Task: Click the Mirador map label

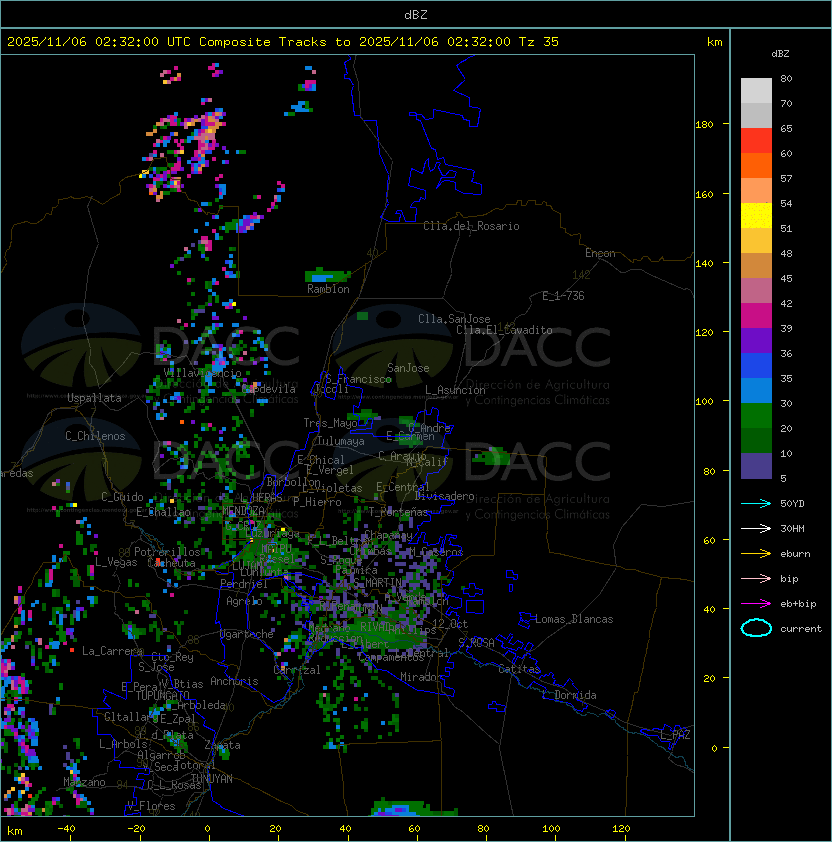Action: click(x=421, y=677)
